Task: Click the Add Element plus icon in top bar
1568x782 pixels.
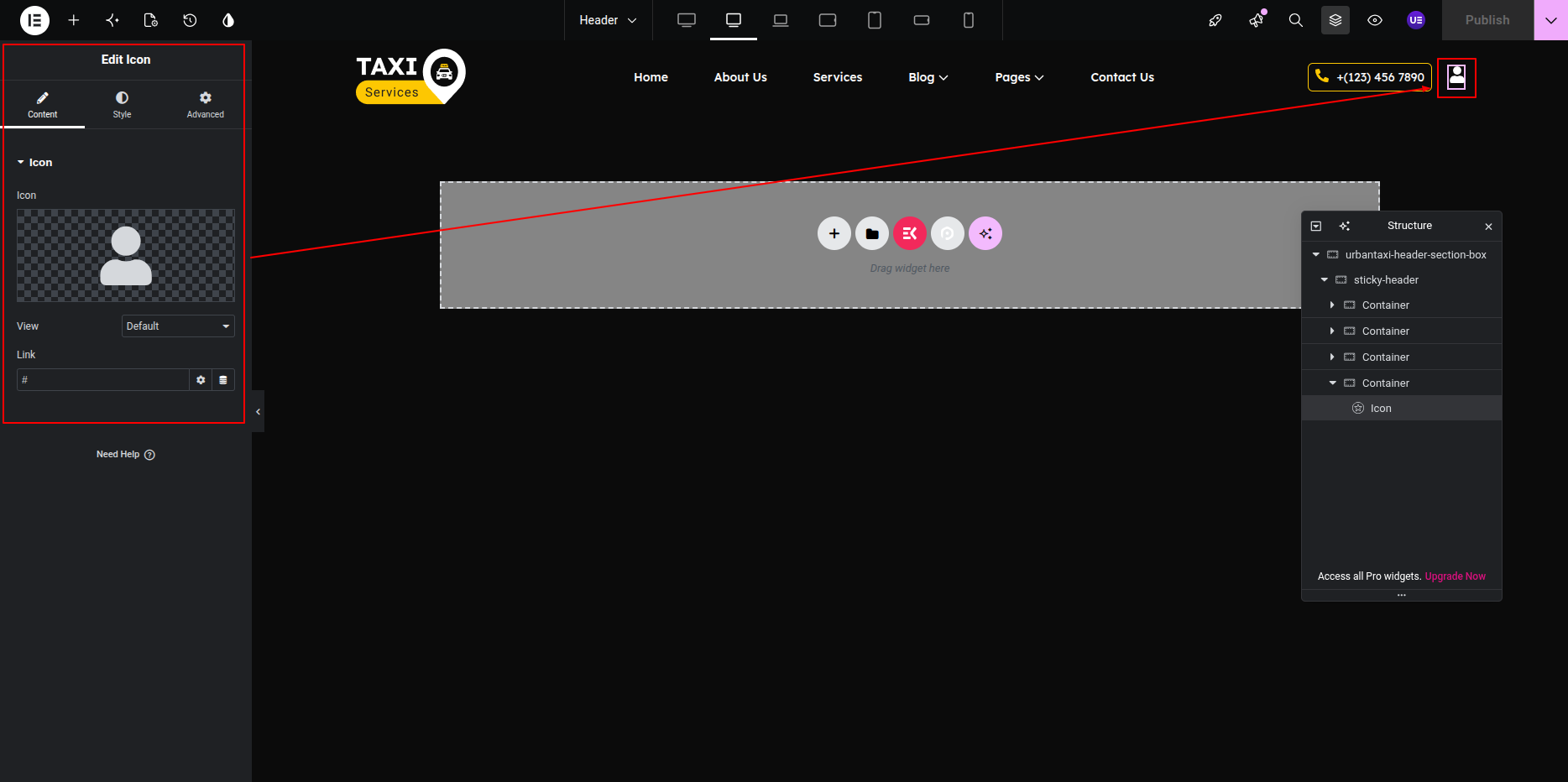Action: 74,20
